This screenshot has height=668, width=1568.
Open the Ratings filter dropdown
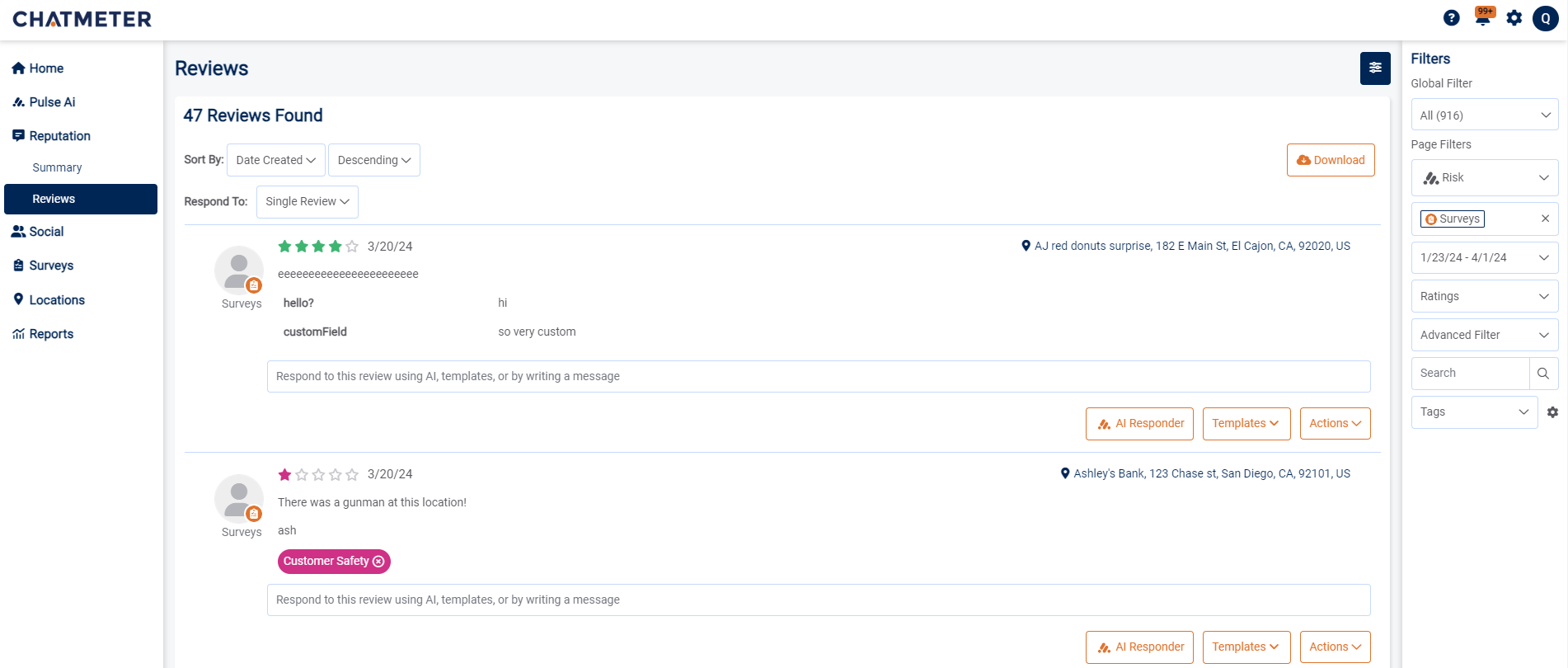point(1485,296)
